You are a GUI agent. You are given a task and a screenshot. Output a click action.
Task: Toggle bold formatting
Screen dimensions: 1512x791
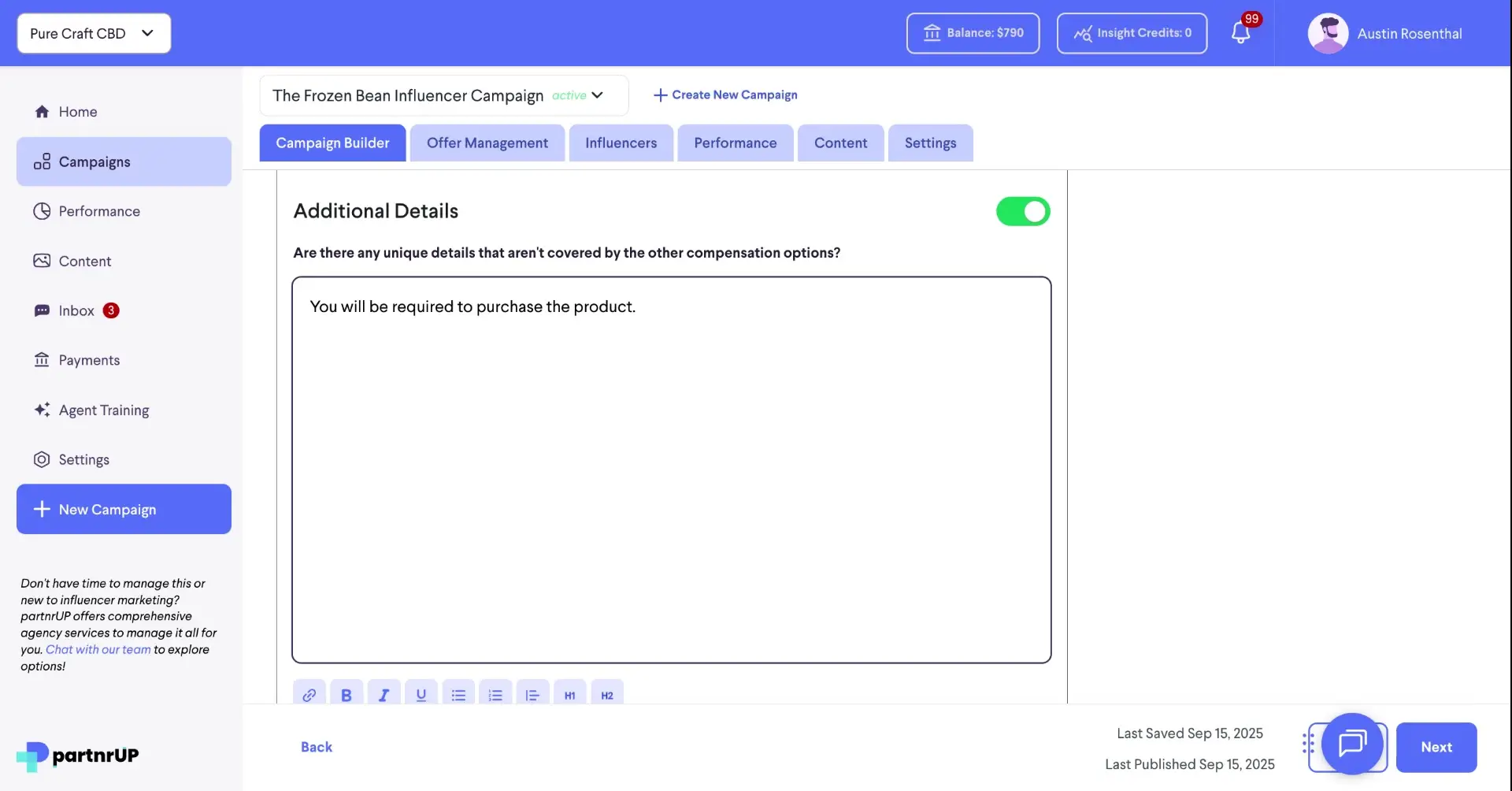tap(346, 694)
